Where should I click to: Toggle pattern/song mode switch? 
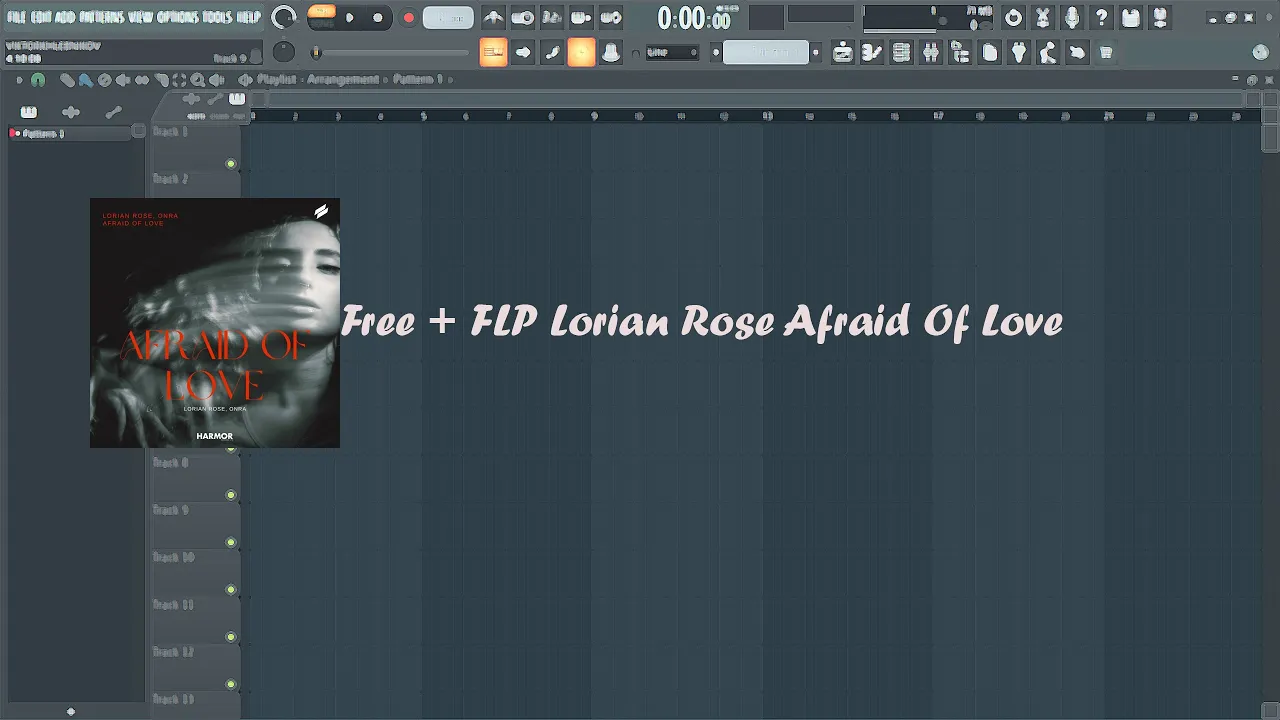tap(321, 17)
